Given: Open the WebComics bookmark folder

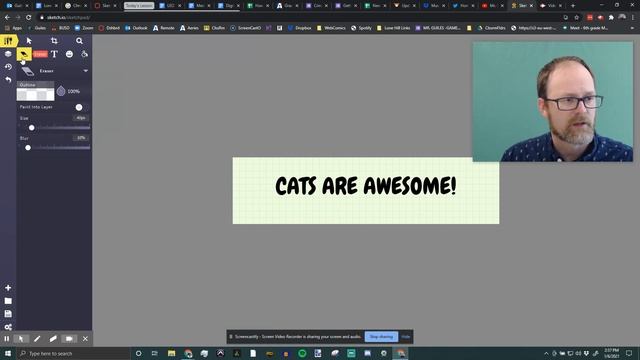Looking at the screenshot, I should (331, 28).
